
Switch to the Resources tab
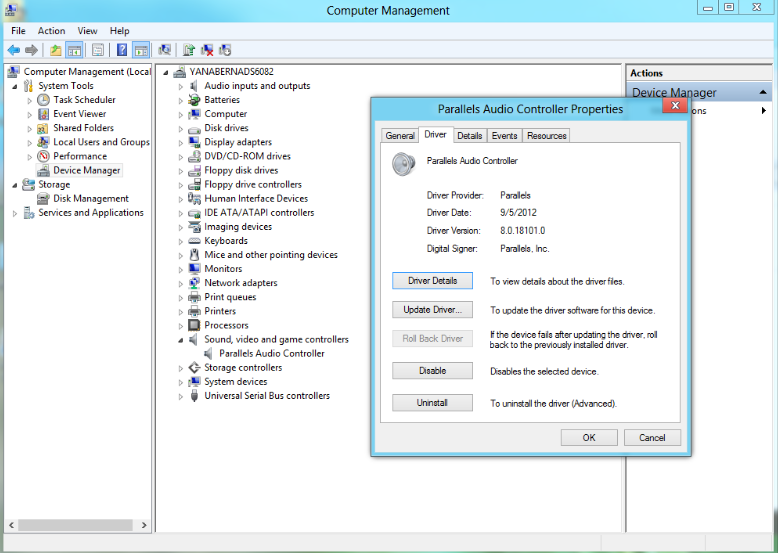546,135
